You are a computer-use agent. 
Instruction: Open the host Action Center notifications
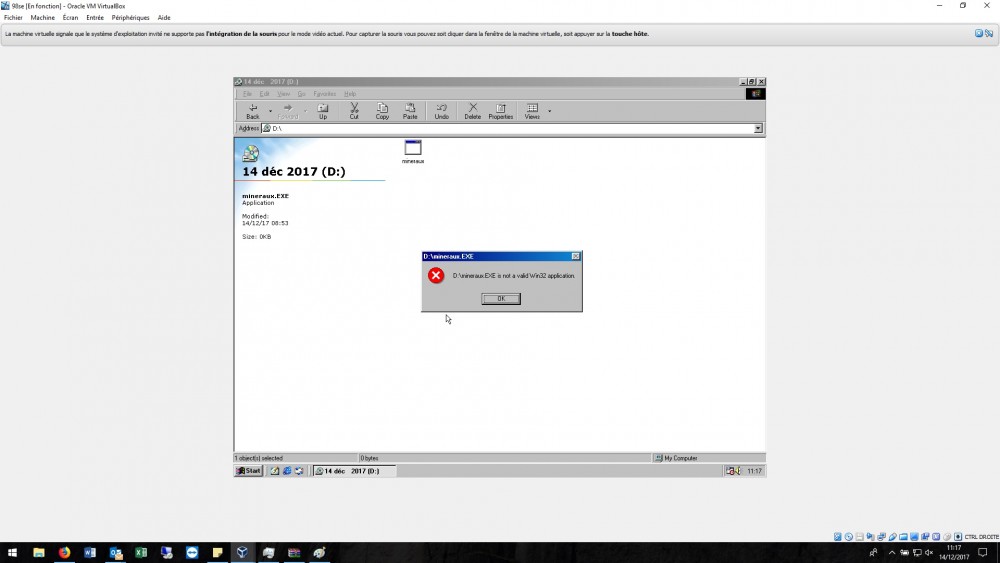pyautogui.click(x=983, y=553)
